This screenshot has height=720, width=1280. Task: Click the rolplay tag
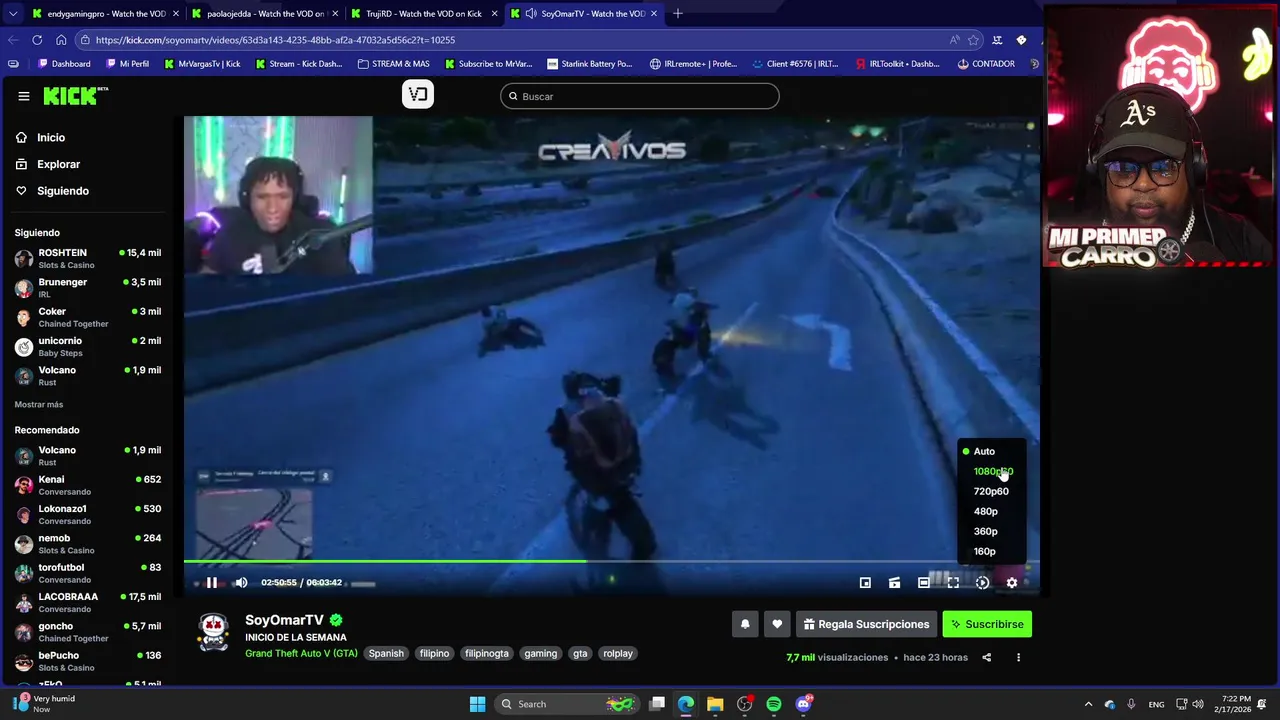click(x=618, y=653)
